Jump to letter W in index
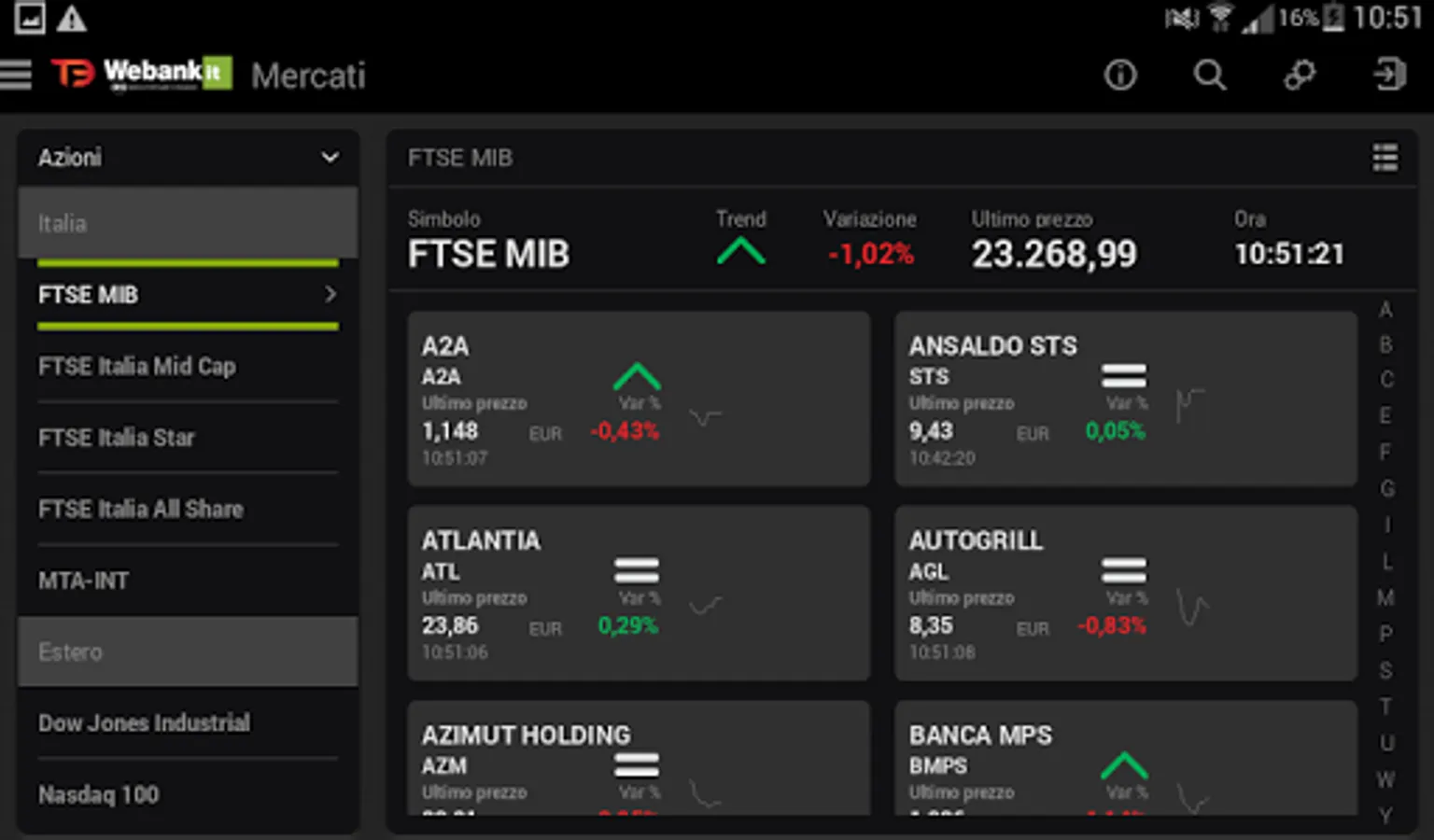1434x840 pixels. click(x=1385, y=779)
